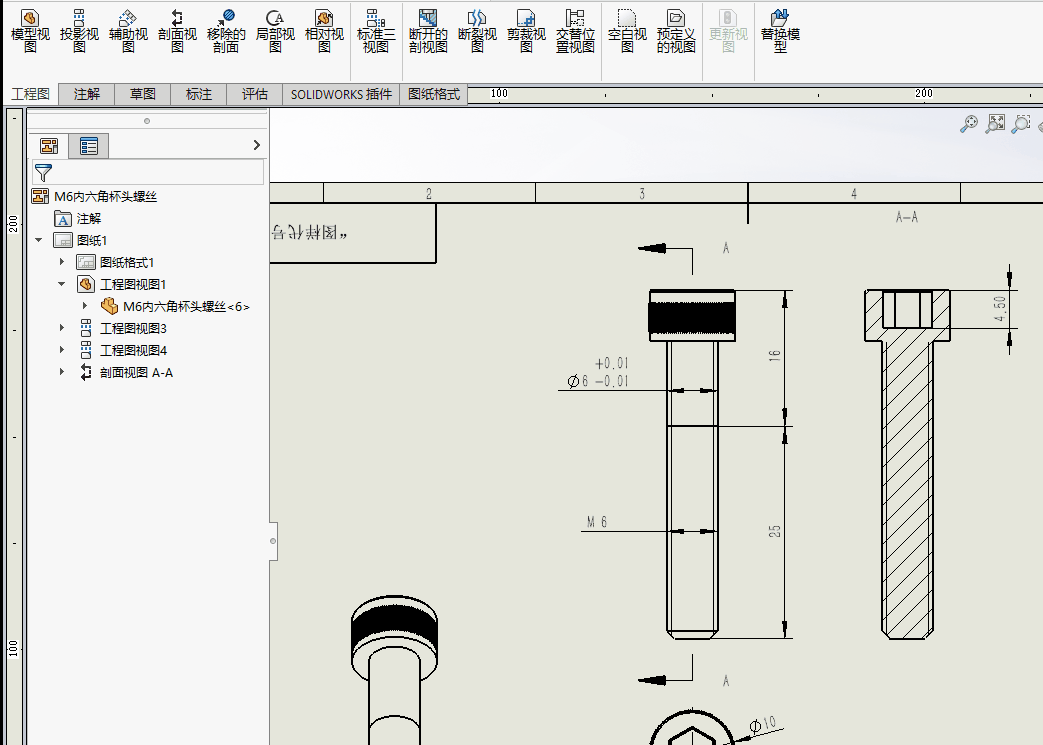
Task: Expand panel tabs with right chevron
Action: [x=257, y=145]
